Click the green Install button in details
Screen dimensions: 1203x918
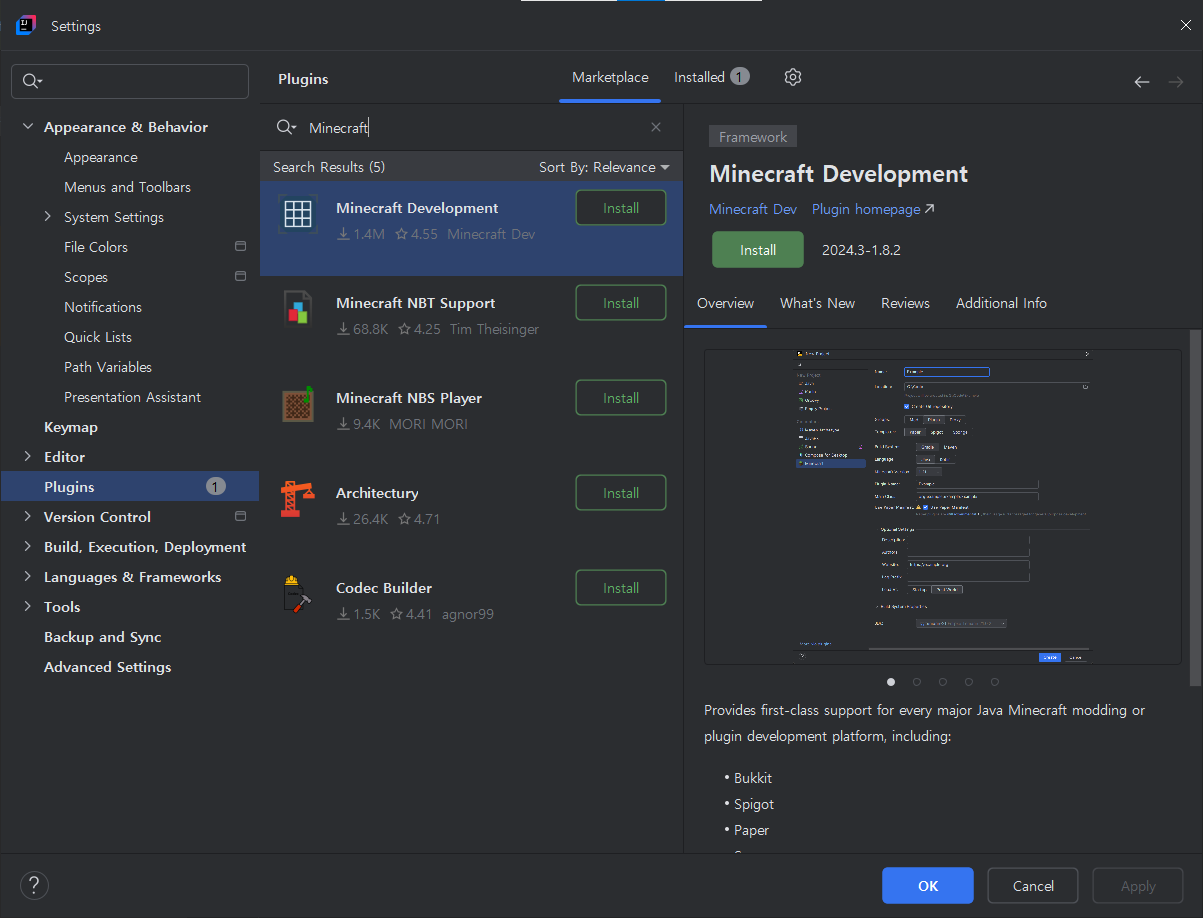click(x=758, y=250)
